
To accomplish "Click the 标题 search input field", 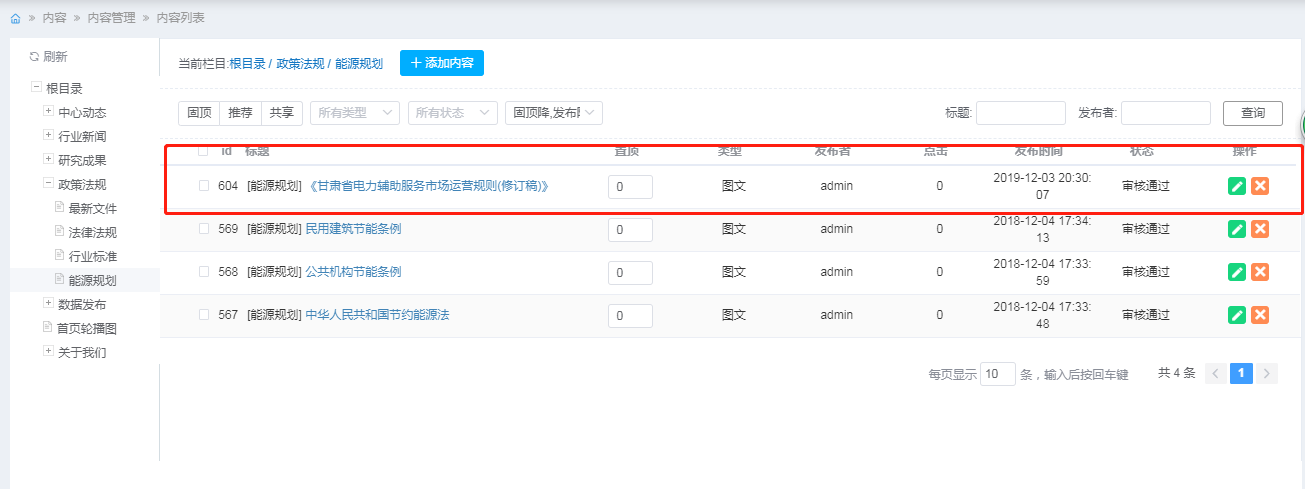I will pyautogui.click(x=1020, y=113).
